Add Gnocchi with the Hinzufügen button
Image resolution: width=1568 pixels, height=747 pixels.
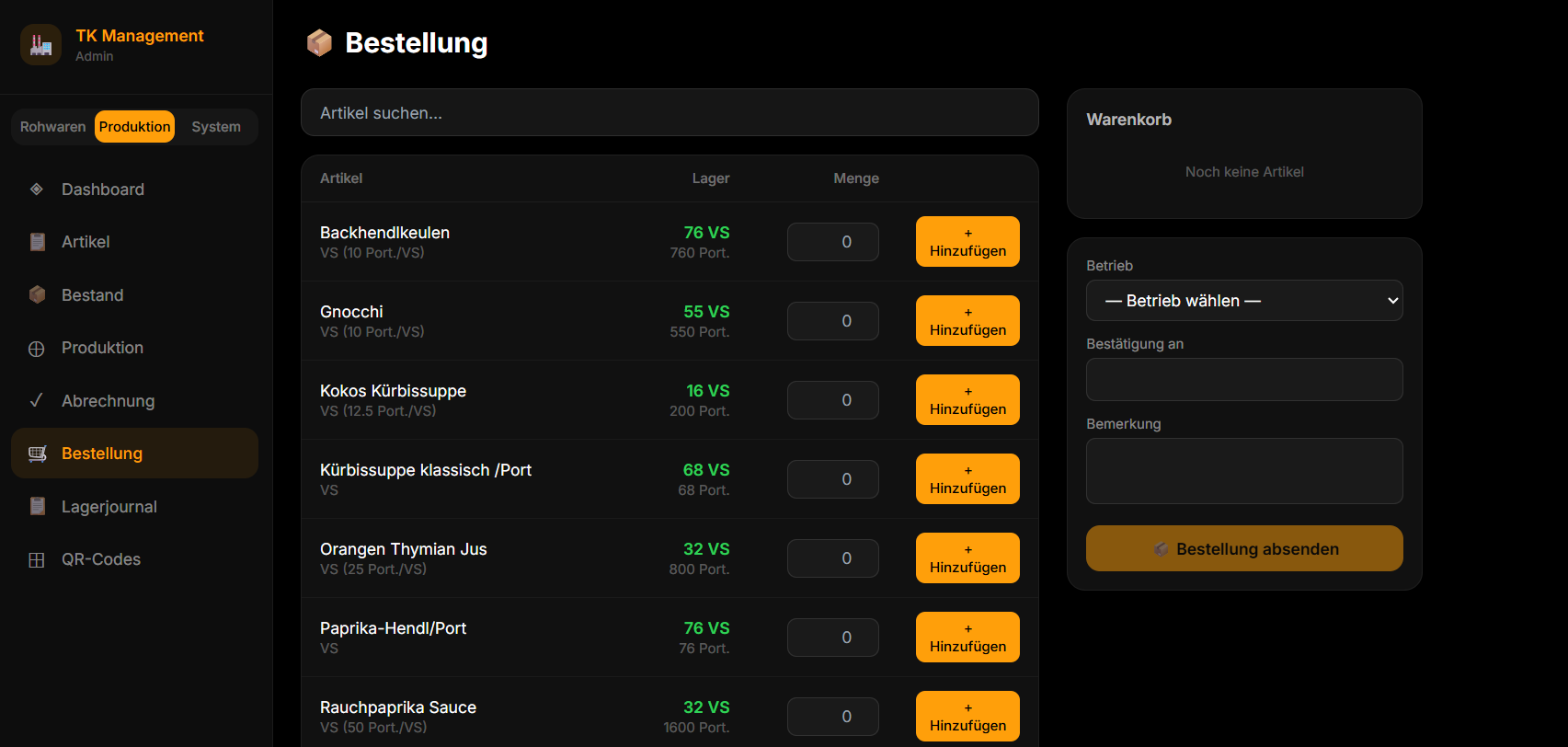(x=967, y=320)
